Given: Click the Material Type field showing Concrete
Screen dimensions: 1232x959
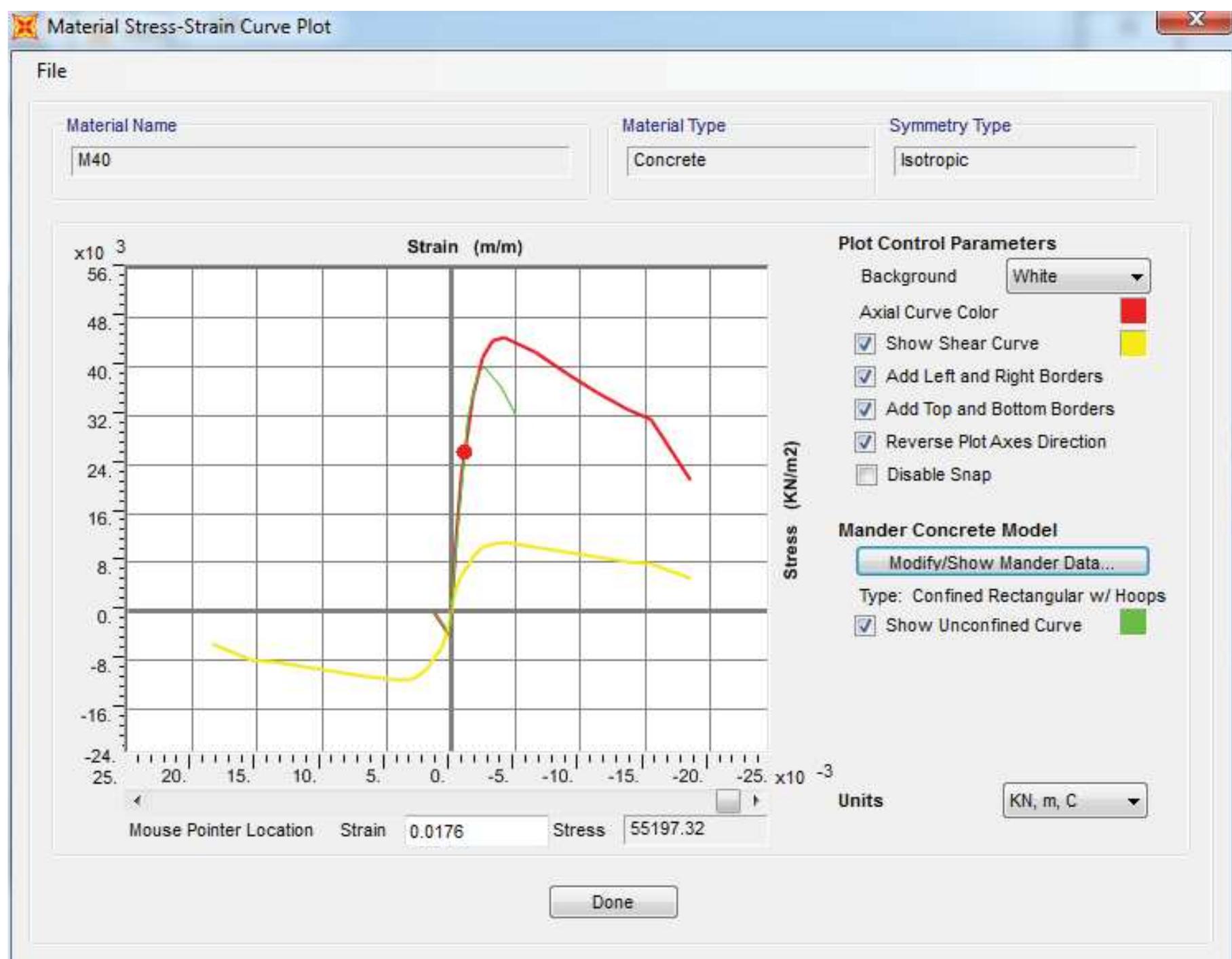Looking at the screenshot, I should pyautogui.click(x=748, y=161).
